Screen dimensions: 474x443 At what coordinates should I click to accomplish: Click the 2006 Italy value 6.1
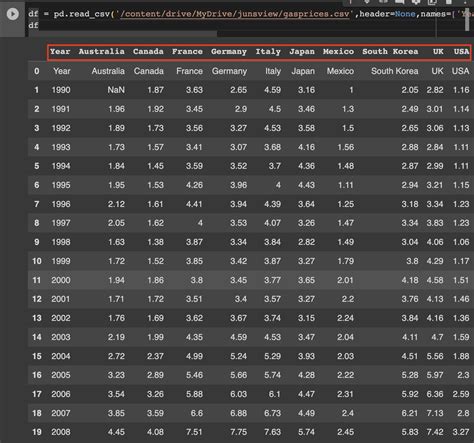[275, 394]
